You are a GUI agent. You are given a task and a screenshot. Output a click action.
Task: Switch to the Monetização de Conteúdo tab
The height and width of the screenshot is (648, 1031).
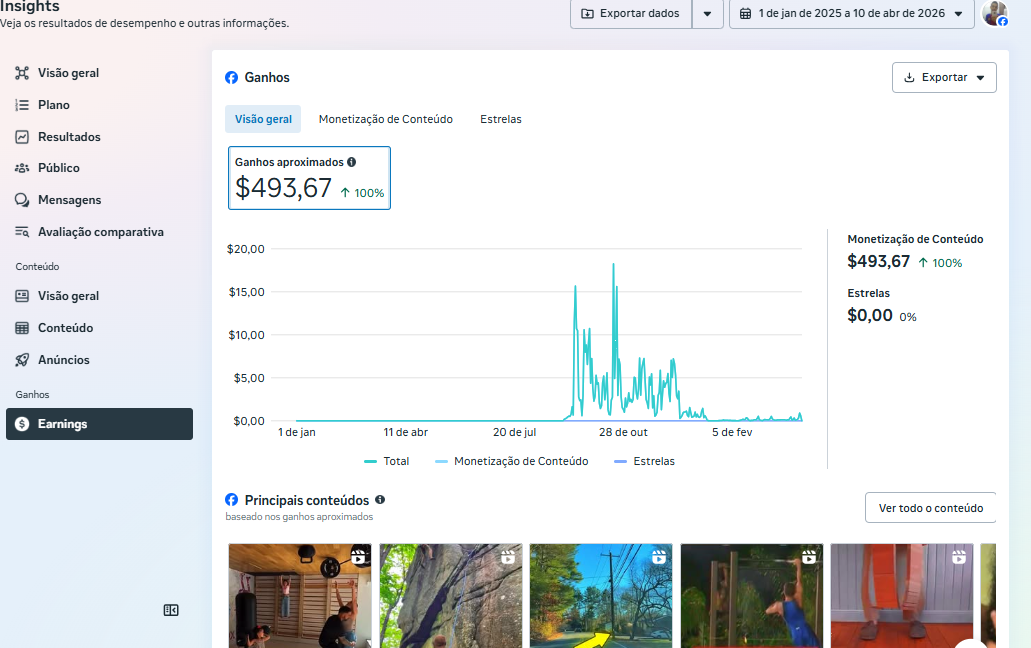[x=385, y=119]
